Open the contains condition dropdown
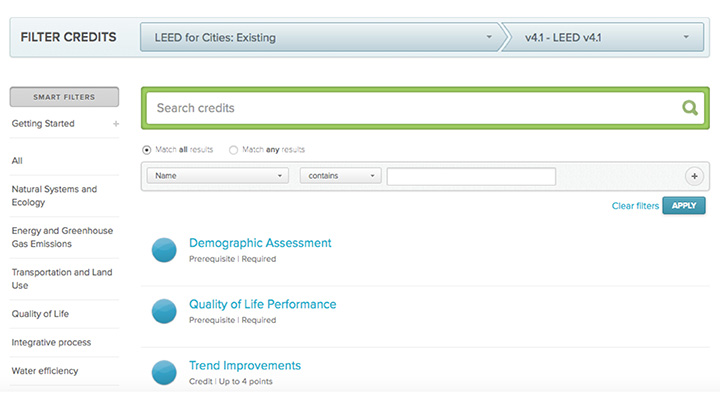720x405 pixels. (x=340, y=176)
